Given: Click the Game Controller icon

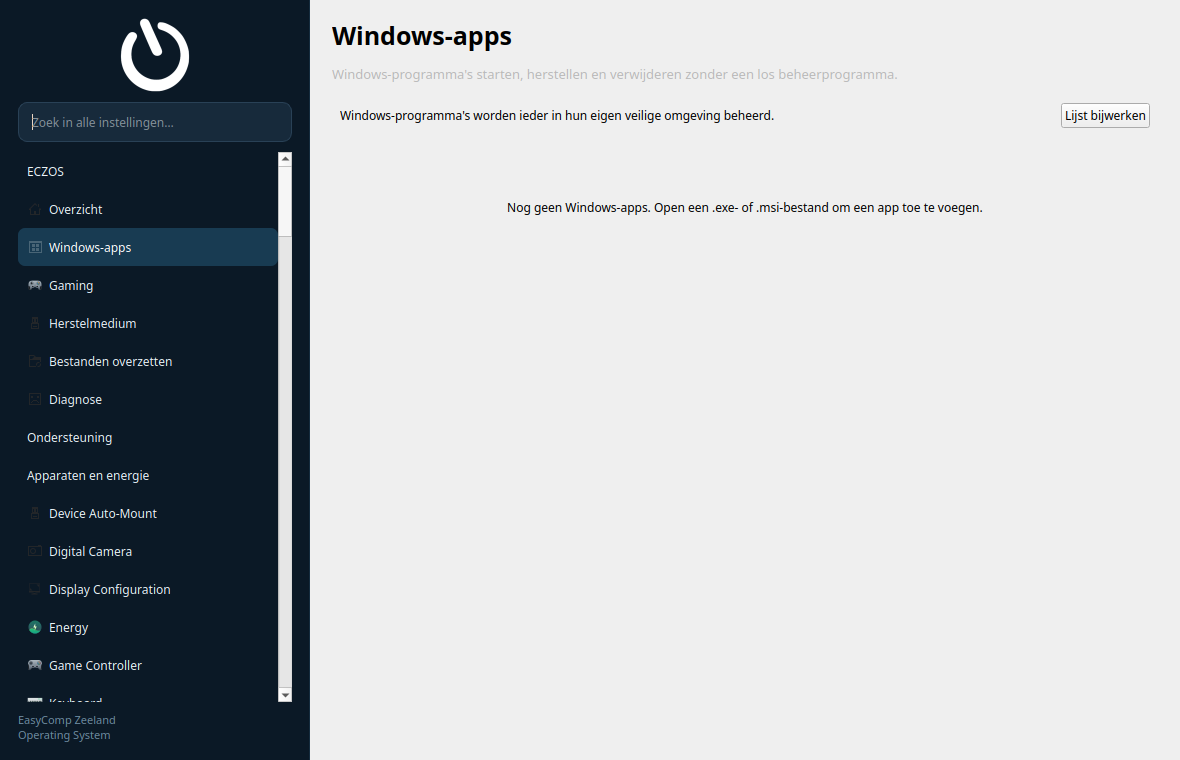Looking at the screenshot, I should 35,665.
